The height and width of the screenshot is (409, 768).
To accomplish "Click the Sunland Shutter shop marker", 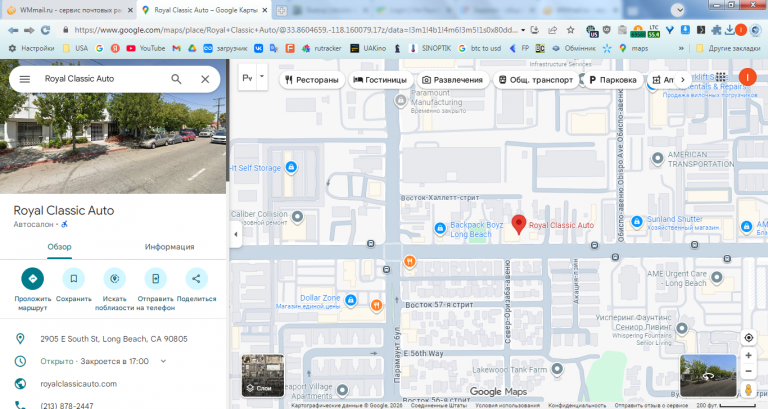I will pos(636,221).
